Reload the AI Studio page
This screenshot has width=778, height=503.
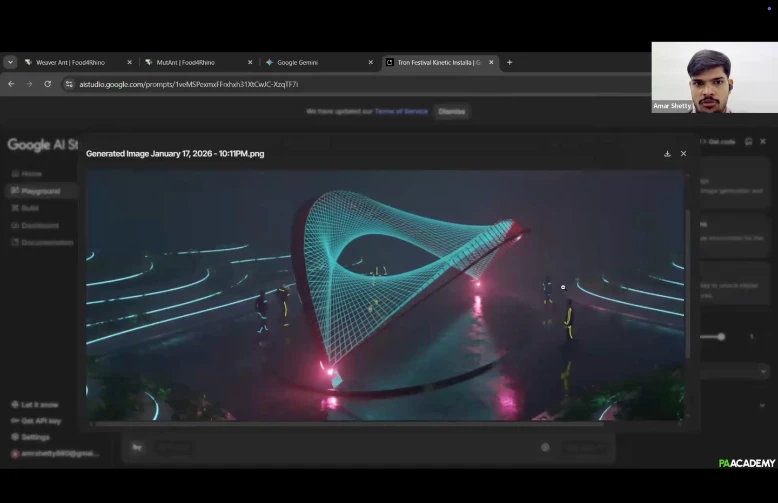coord(47,84)
